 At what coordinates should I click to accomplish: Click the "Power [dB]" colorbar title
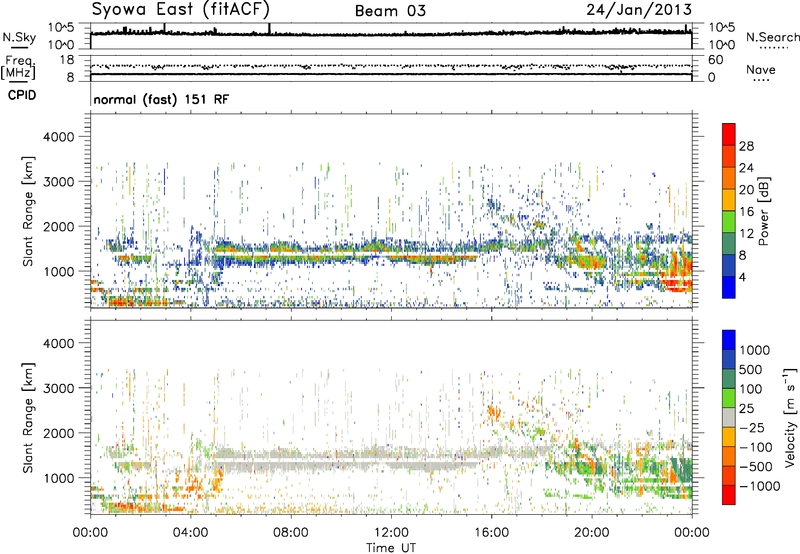(764, 211)
